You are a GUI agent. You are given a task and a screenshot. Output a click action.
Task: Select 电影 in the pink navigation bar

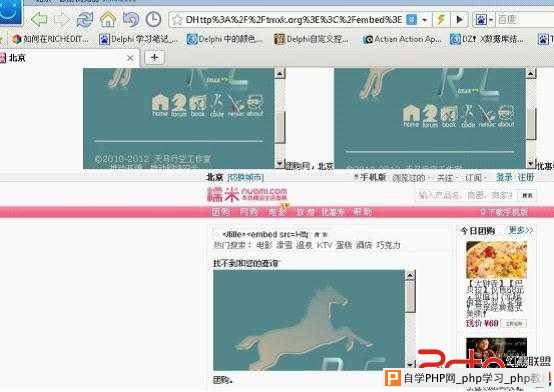[x=277, y=212]
